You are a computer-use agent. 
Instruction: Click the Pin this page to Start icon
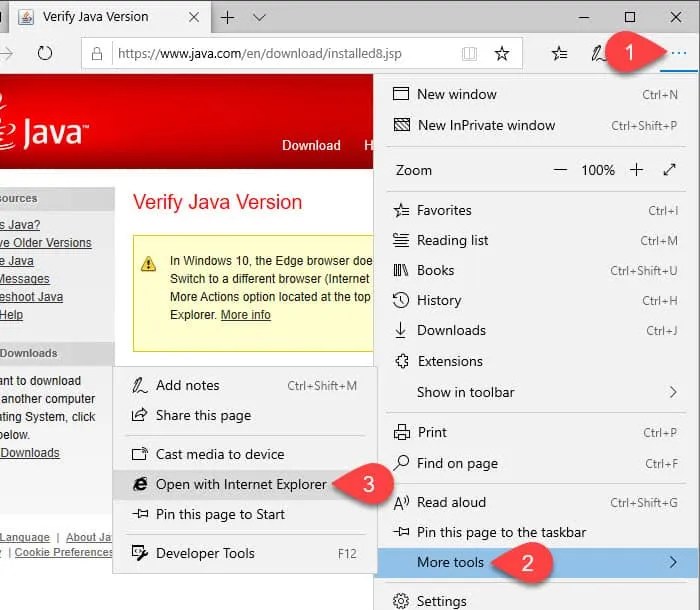pyautogui.click(x=140, y=514)
